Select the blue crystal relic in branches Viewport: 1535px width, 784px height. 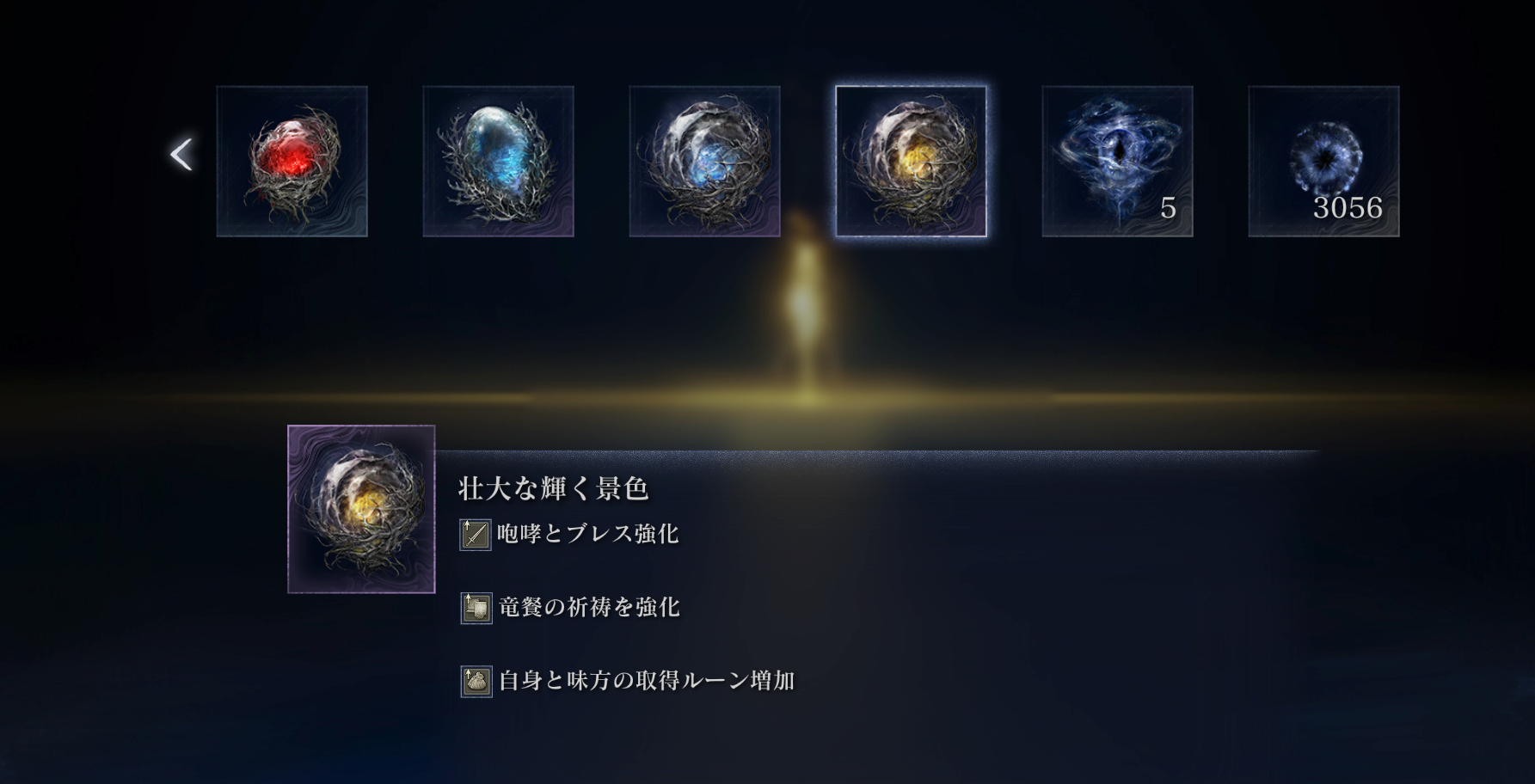point(499,161)
